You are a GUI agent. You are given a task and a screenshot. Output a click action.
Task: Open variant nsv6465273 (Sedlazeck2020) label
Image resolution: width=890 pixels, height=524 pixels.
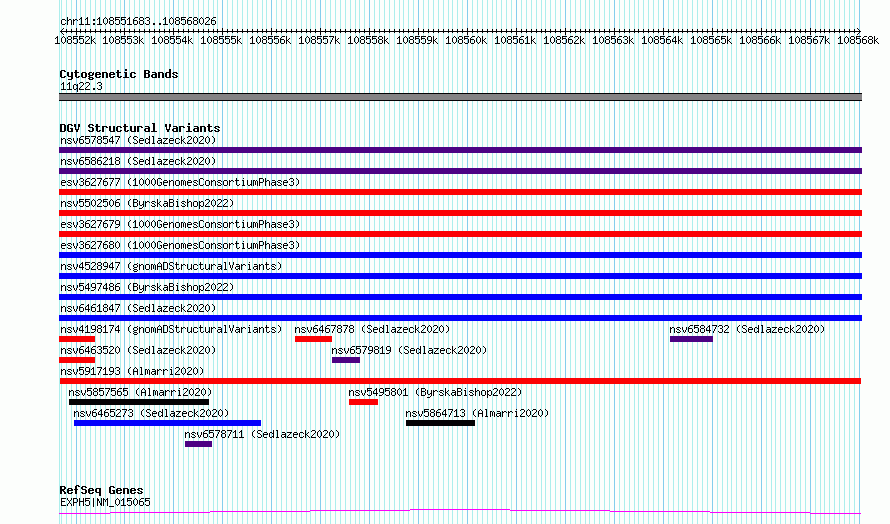coord(151,413)
